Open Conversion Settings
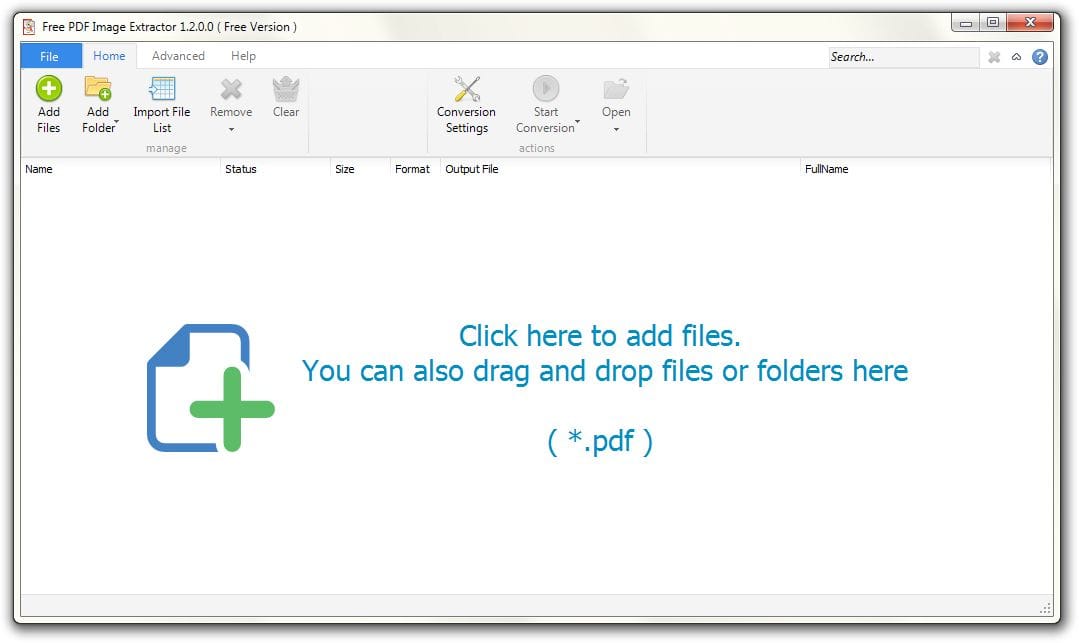The width and height of the screenshot is (1079, 643). click(466, 105)
